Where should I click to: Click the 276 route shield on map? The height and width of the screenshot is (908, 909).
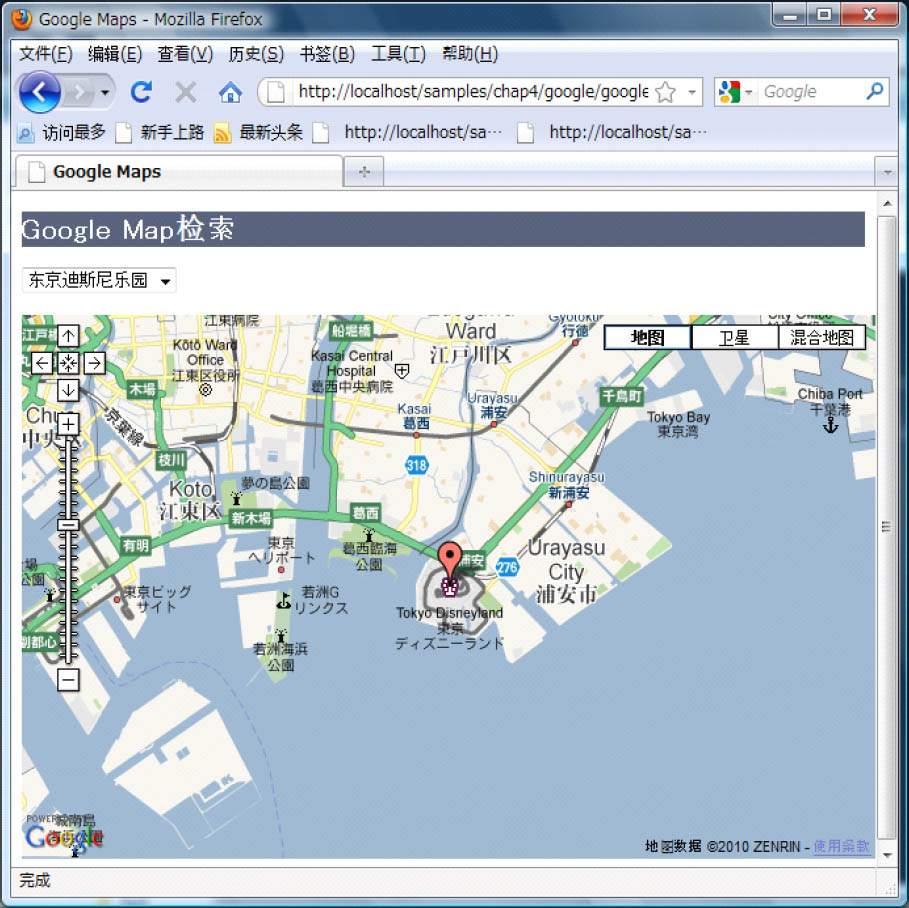507,567
